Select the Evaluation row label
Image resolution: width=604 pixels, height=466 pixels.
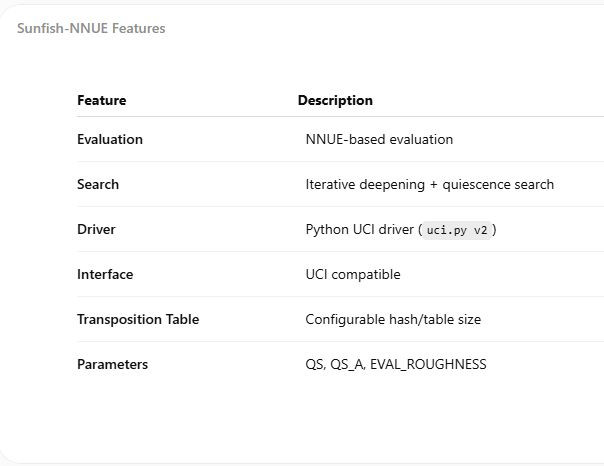coord(110,139)
